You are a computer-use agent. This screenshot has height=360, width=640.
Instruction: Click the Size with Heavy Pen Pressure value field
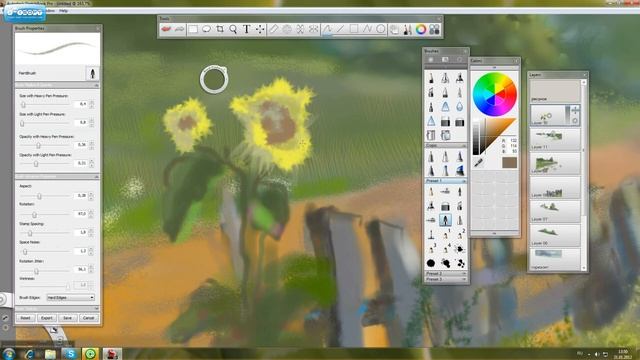[x=81, y=104]
